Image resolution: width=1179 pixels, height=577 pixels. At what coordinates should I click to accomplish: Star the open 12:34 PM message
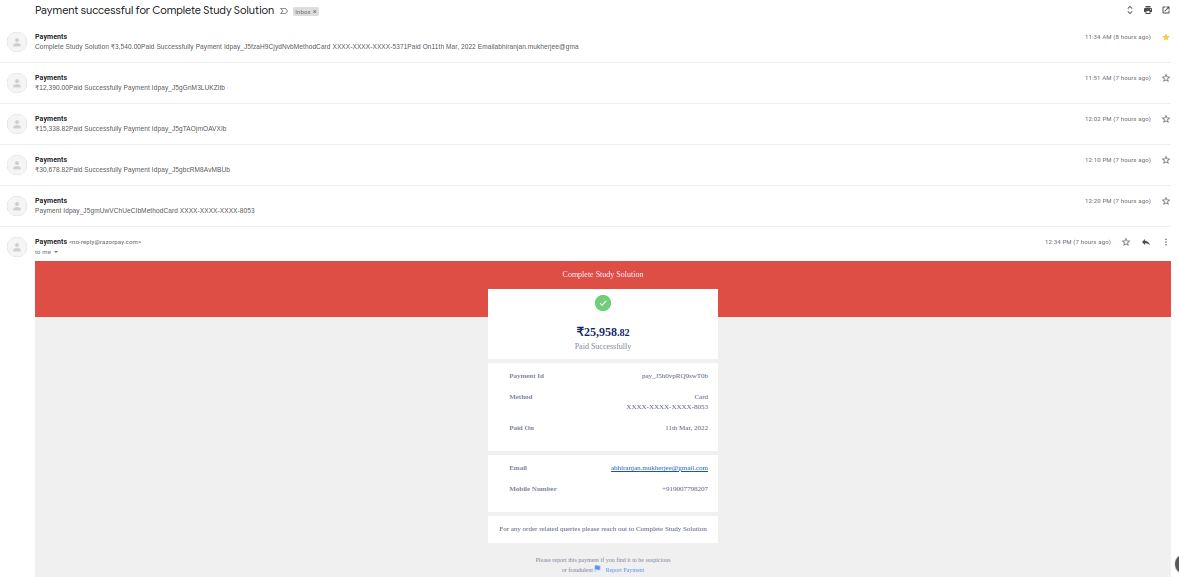[x=1126, y=242]
